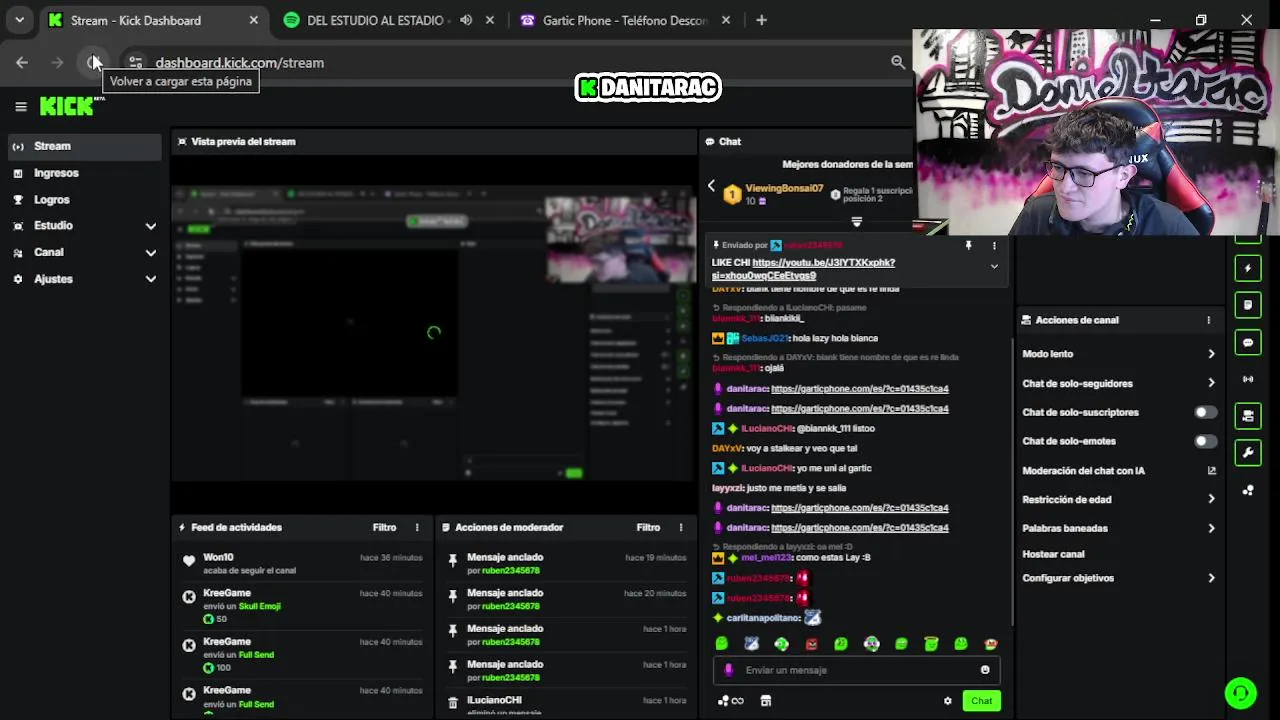Viewport: 1280px width, 720px height.
Task: Open Palabras baneadas settings
Action: [1118, 528]
